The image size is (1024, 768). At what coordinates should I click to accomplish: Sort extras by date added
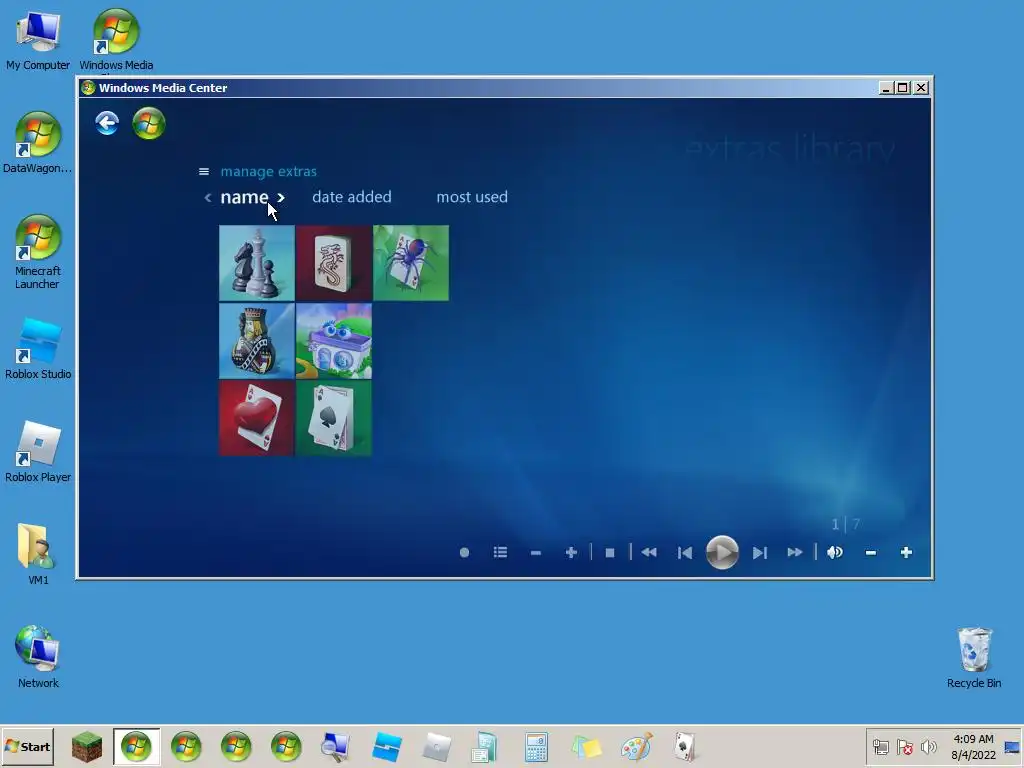[351, 197]
